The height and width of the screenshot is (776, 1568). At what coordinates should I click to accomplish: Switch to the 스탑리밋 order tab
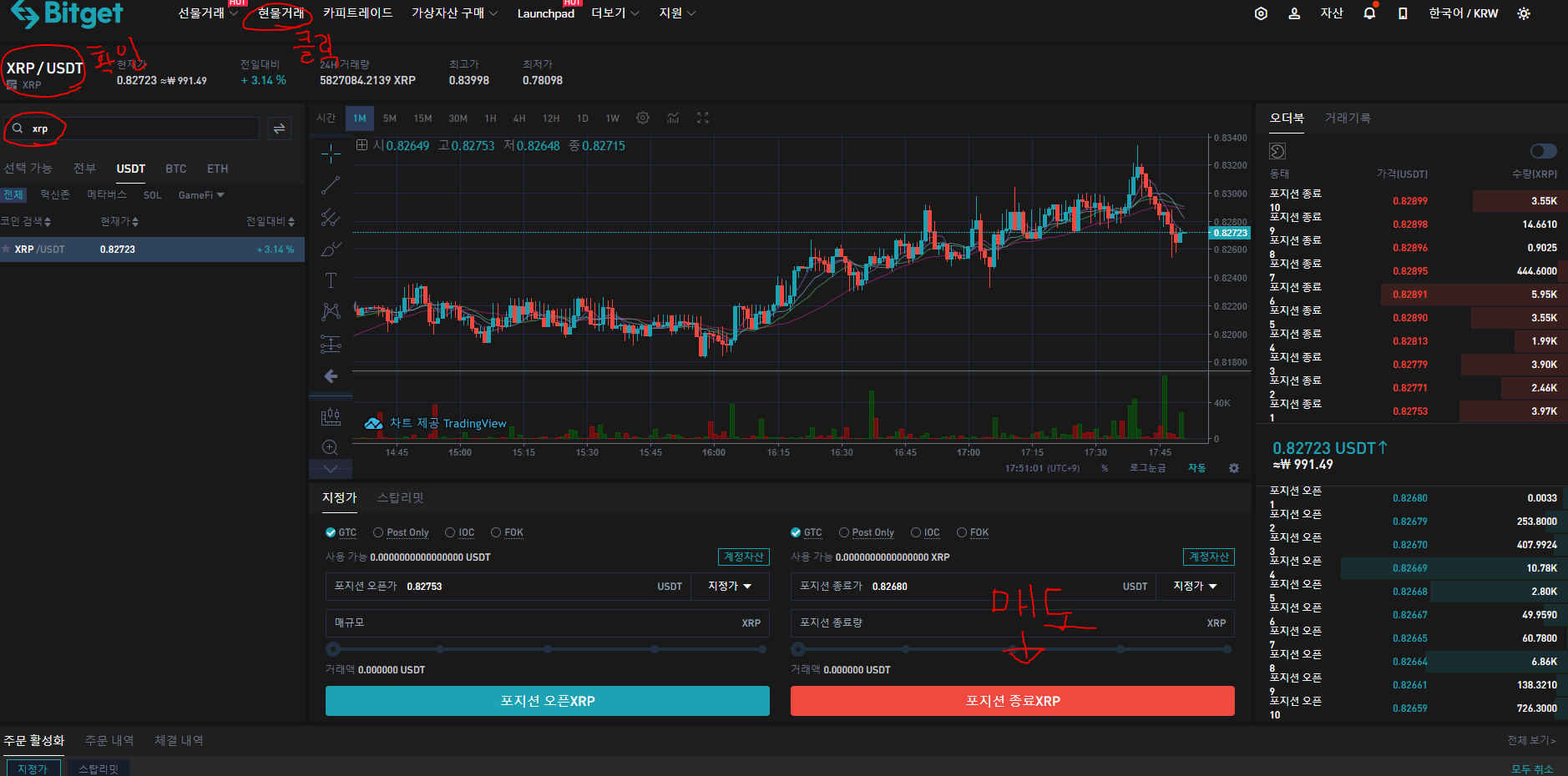pos(401,498)
